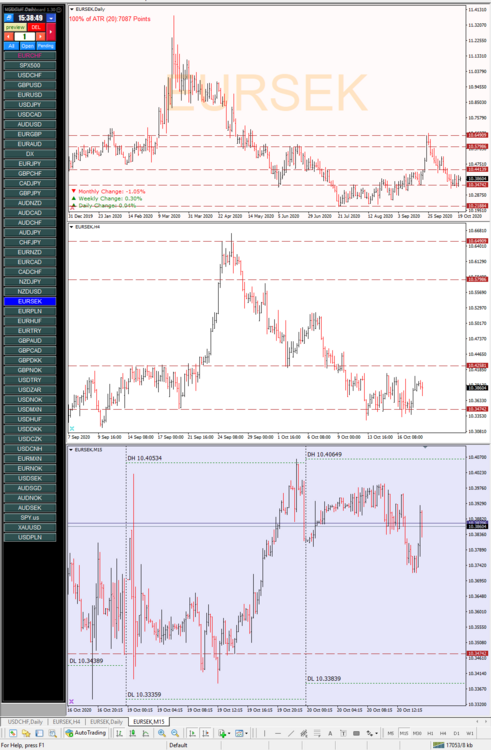
Task: Click the red DEL button
Action: click(x=36, y=27)
